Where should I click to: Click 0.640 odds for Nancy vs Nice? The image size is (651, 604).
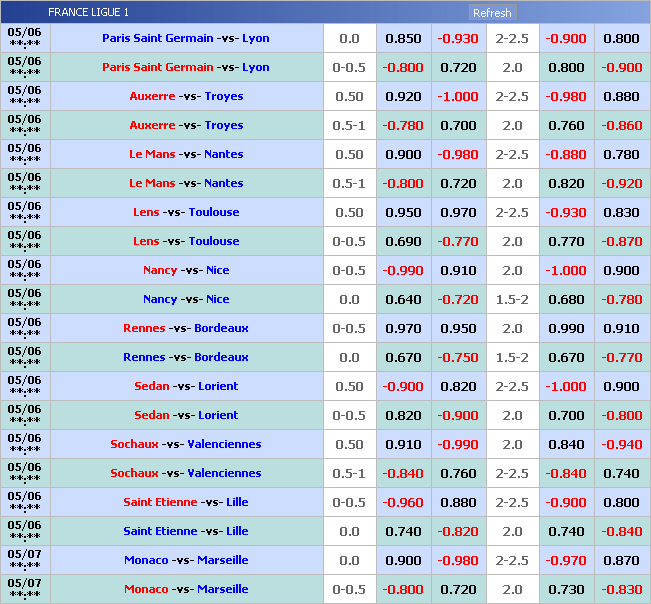(403, 300)
